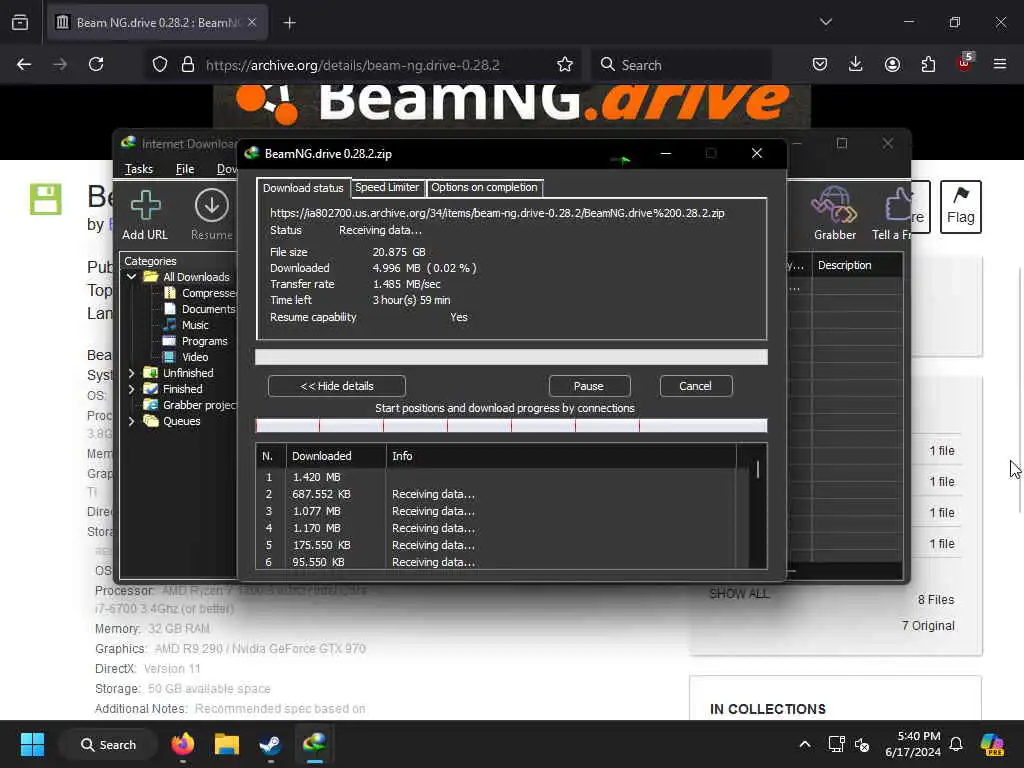
Task: Click the Firefox icon in the taskbar
Action: (183, 744)
